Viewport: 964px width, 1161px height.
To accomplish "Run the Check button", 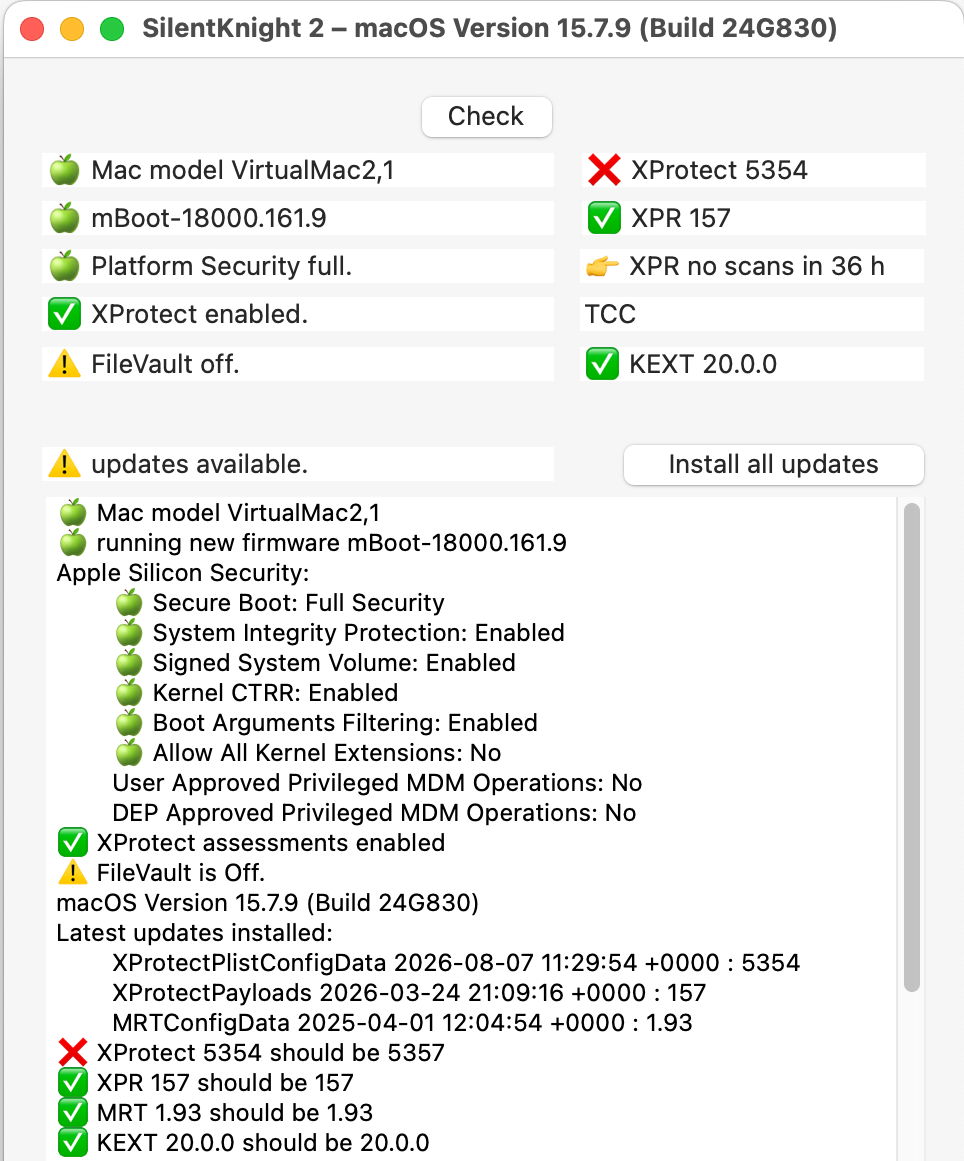I will (486, 116).
